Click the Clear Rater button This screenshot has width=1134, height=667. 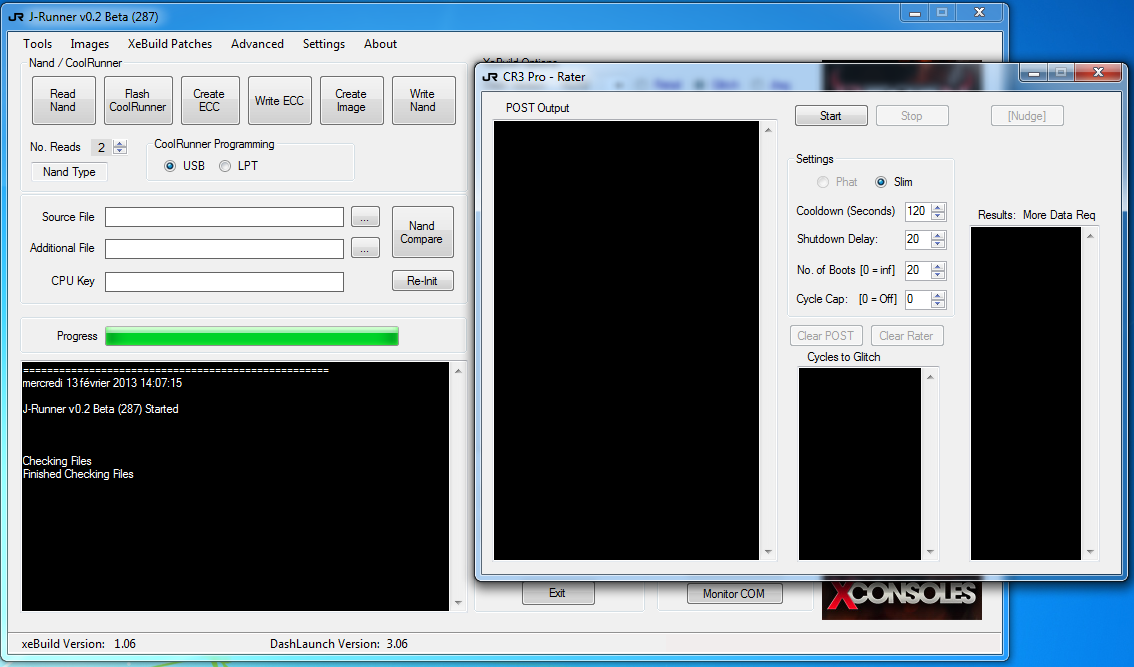pos(907,336)
